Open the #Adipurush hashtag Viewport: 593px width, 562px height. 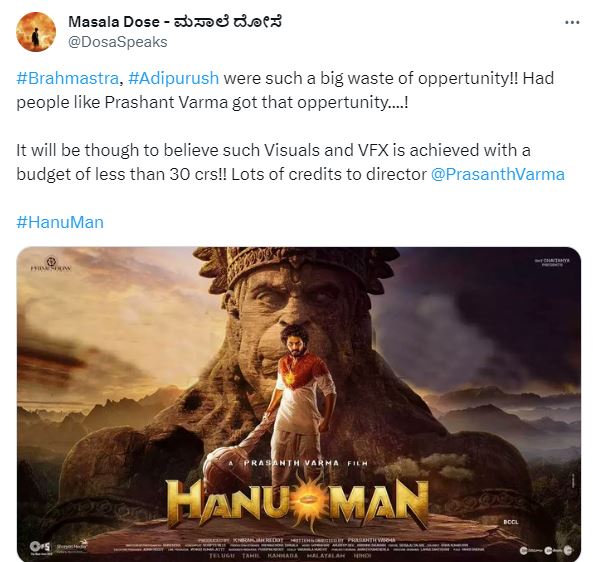(x=174, y=78)
